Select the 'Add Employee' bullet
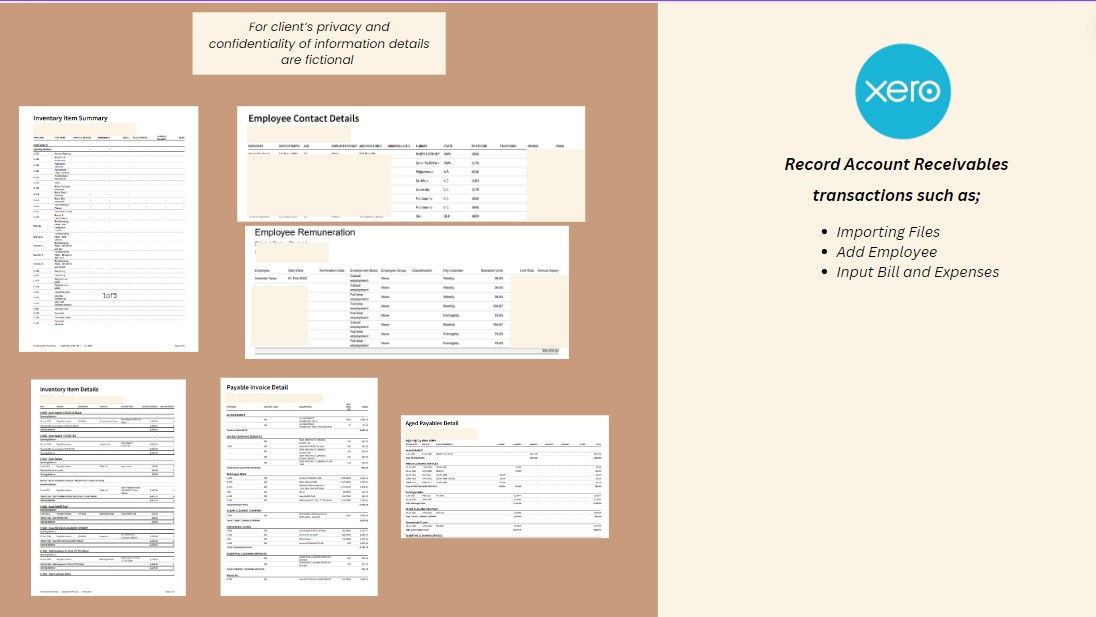This screenshot has height=617, width=1096. point(886,252)
